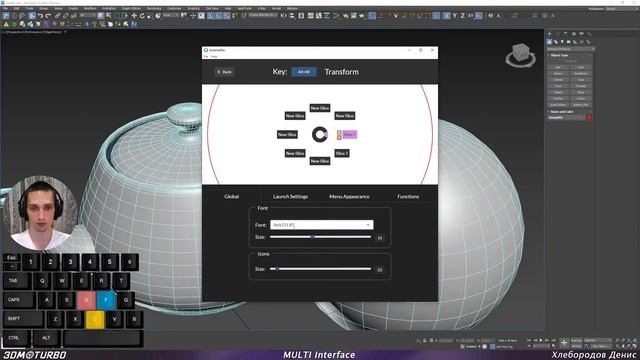This screenshot has height=360, width=640.
Task: Open the Standard Primitives category dropdown
Action: click(571, 49)
